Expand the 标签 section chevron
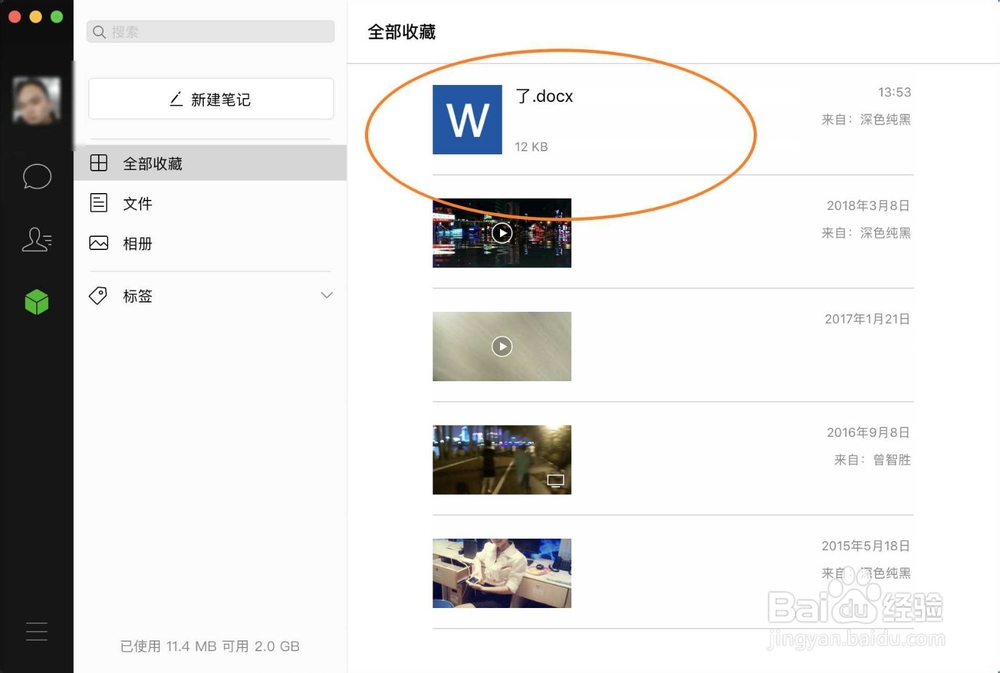This screenshot has width=1000, height=673. pyautogui.click(x=326, y=295)
